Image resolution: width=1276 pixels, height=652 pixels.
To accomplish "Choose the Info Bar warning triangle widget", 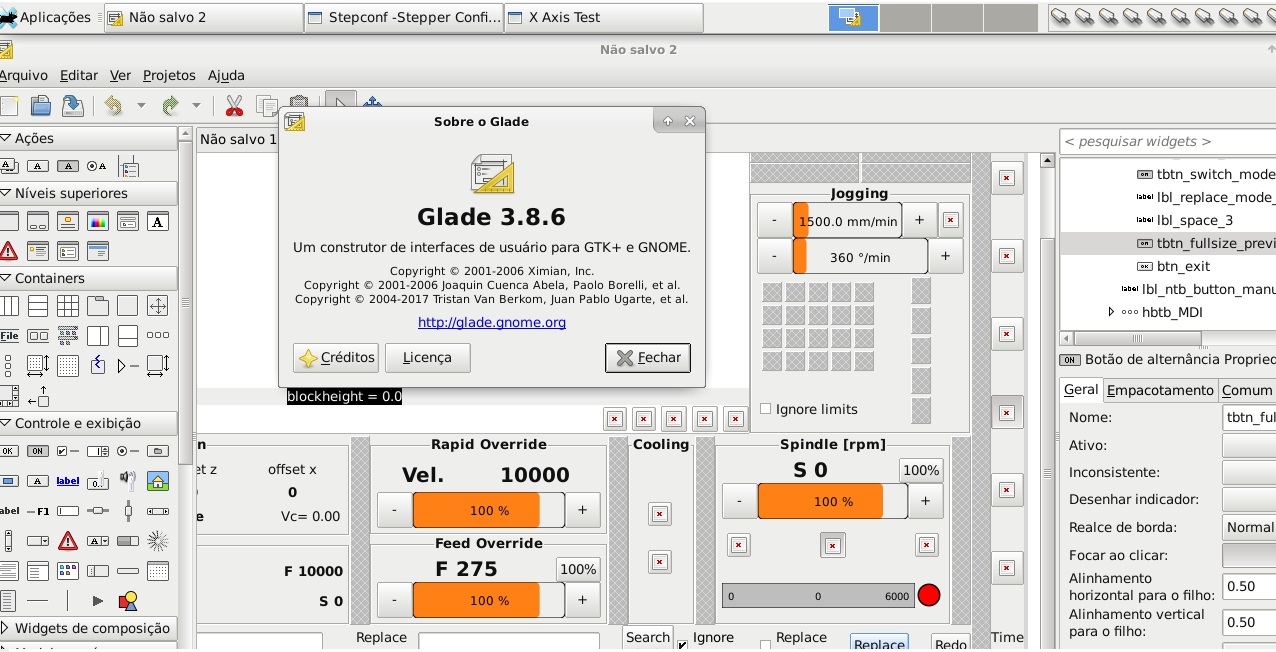I will (67, 541).
